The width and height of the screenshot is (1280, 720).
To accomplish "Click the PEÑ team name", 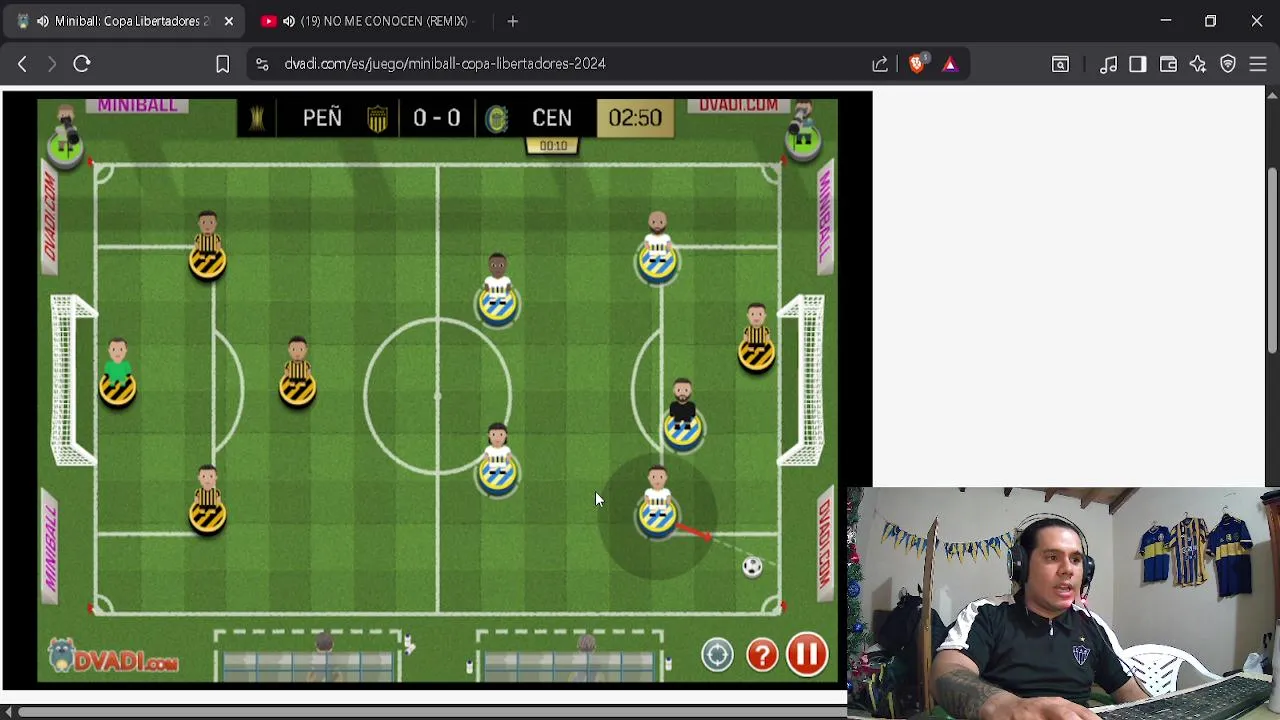I will (x=322, y=118).
